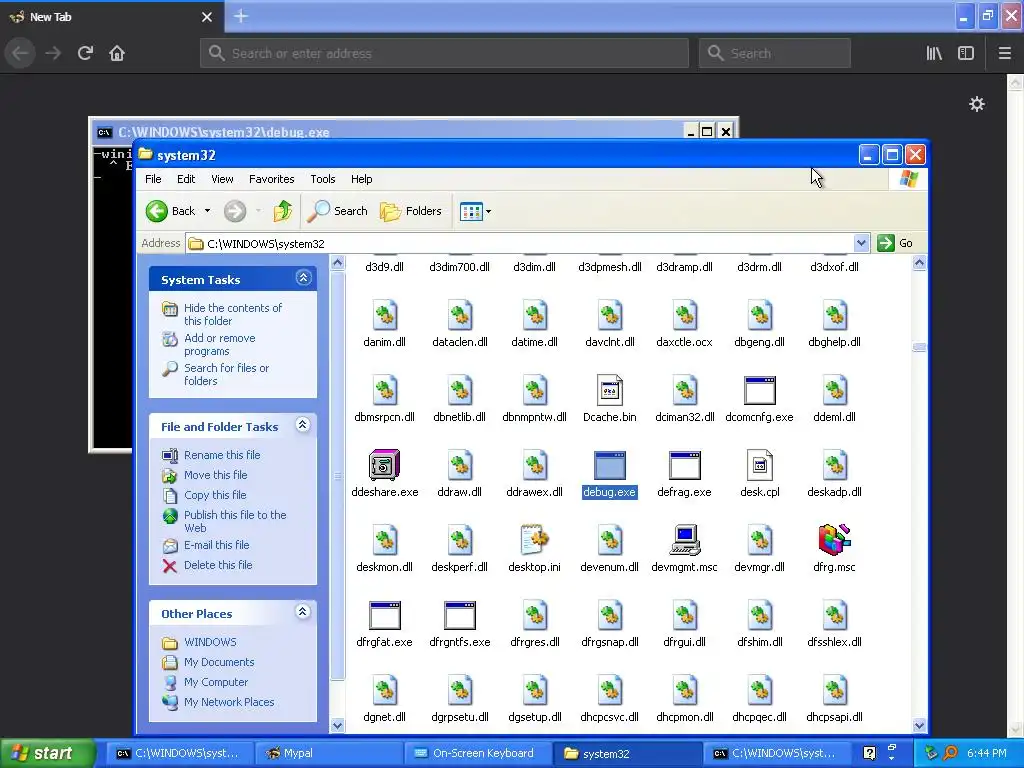Select the danim.dll file icon
Image resolution: width=1024 pixels, height=768 pixels.
point(384,315)
